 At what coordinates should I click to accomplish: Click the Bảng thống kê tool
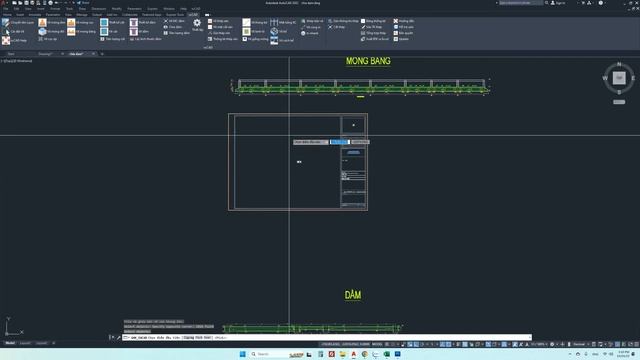(373, 21)
